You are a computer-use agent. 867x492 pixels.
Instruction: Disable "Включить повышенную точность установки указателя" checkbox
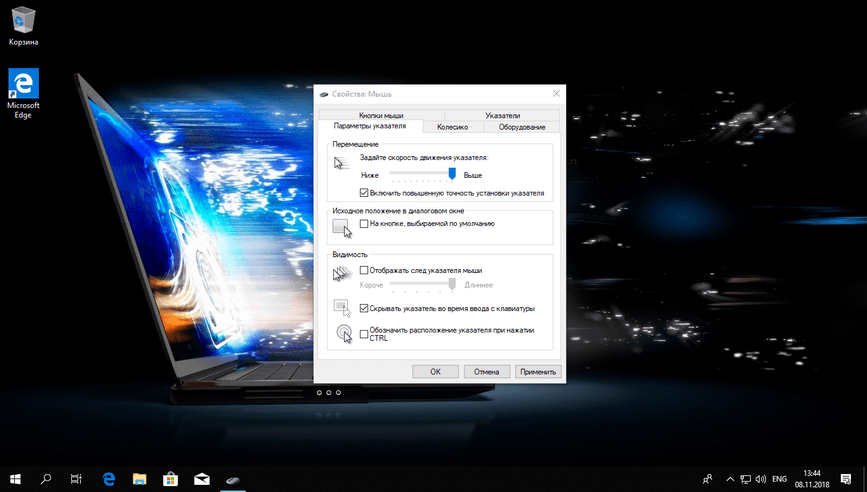coord(364,192)
